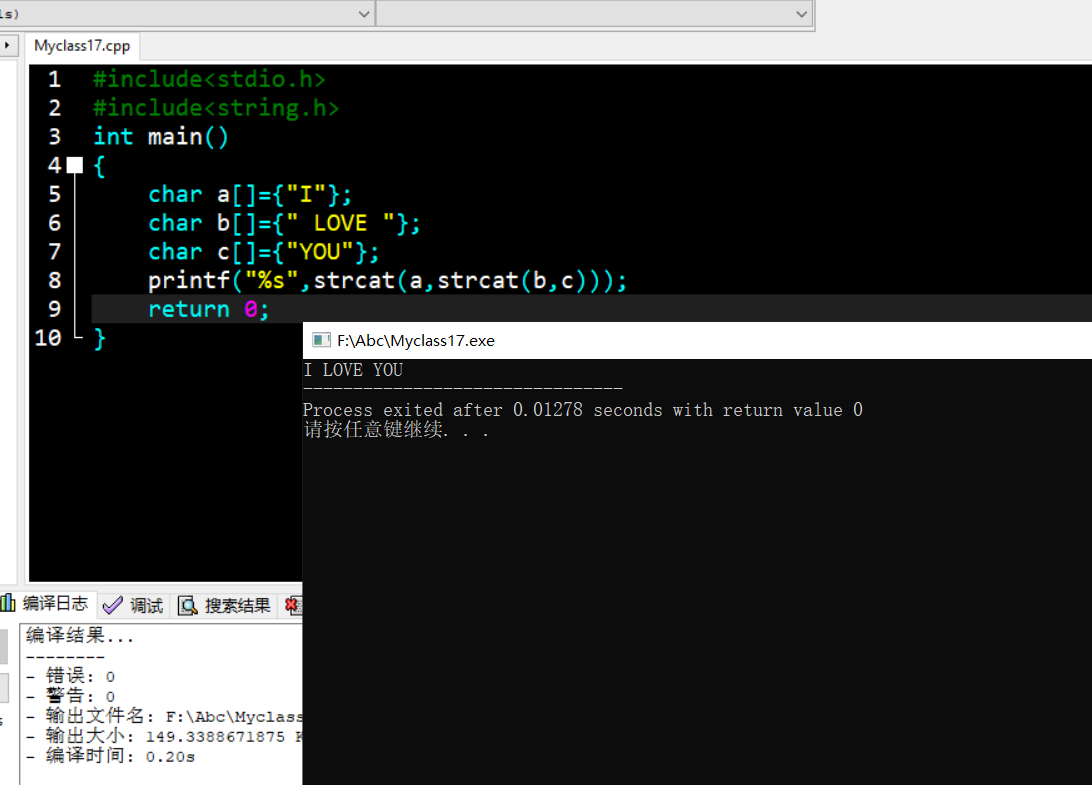Viewport: 1092px width, 785px height.
Task: Click the 警告: 0 log entry
Action: coord(72,696)
